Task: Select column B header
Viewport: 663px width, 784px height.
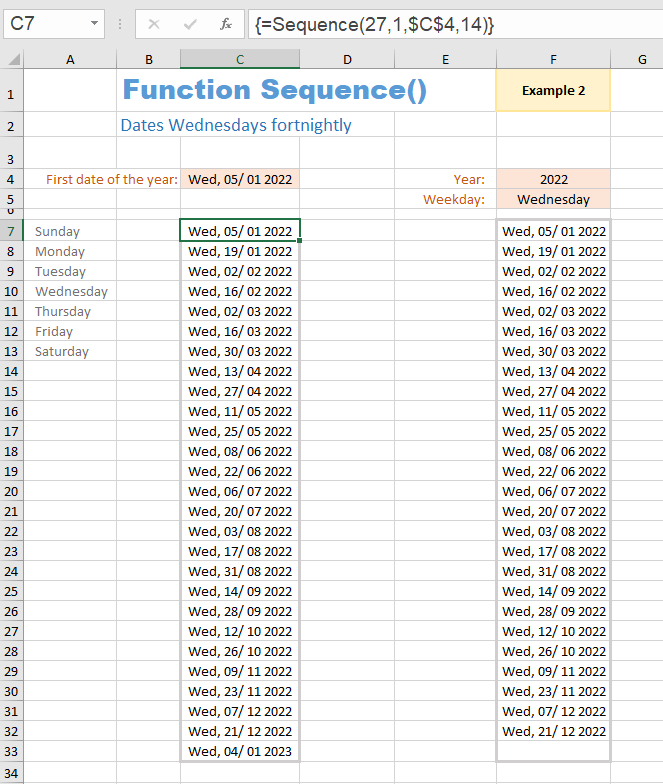Action: 148,60
